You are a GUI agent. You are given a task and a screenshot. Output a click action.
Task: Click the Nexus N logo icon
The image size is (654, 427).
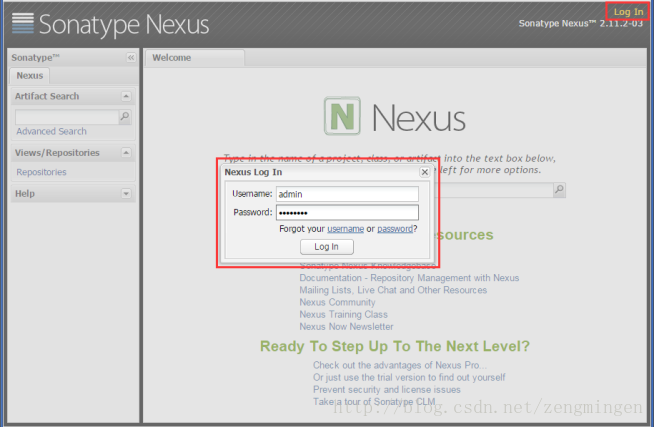click(x=342, y=116)
